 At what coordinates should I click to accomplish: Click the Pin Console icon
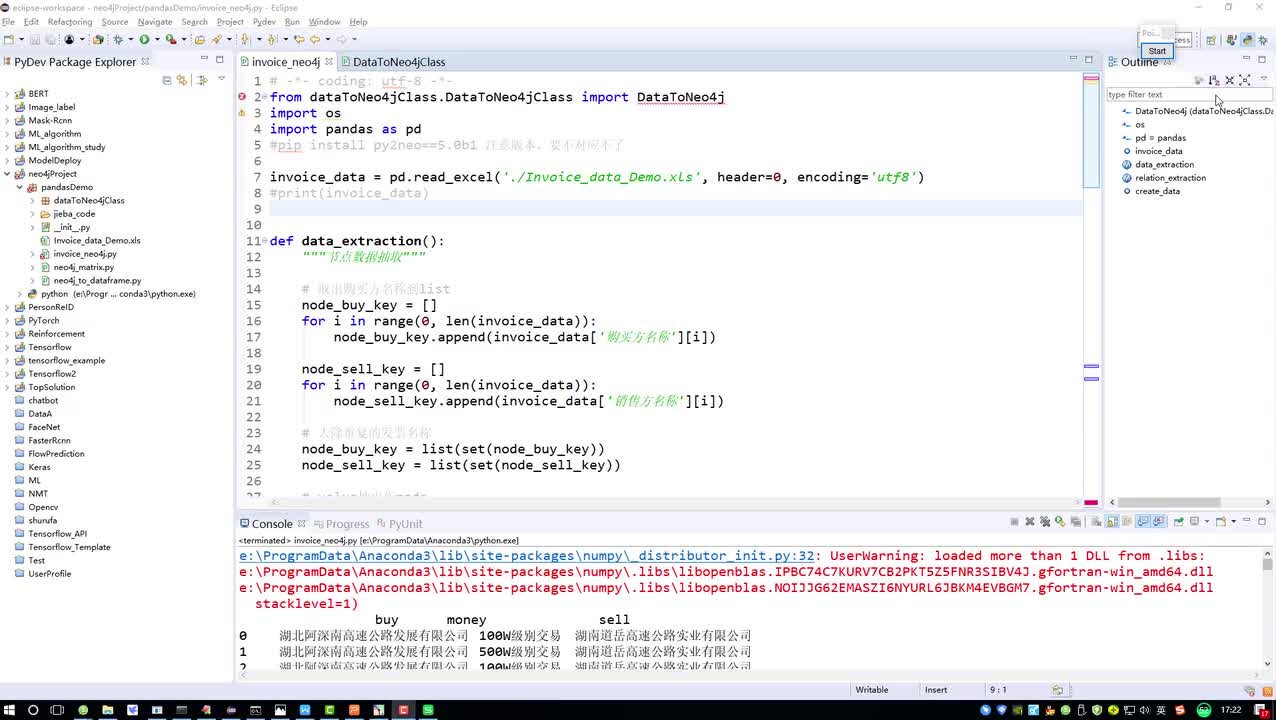[1179, 521]
